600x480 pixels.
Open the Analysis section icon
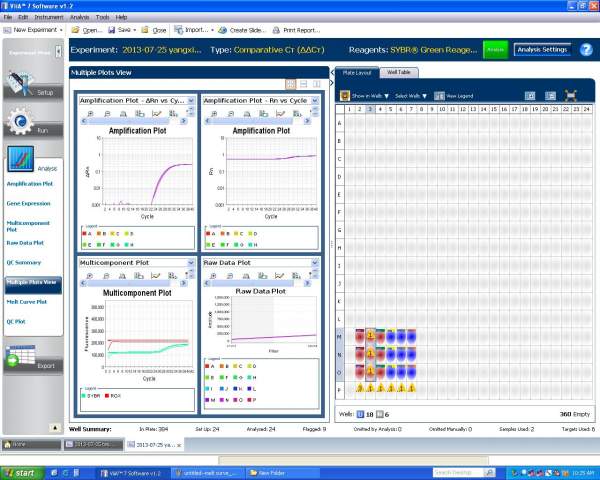21,158
